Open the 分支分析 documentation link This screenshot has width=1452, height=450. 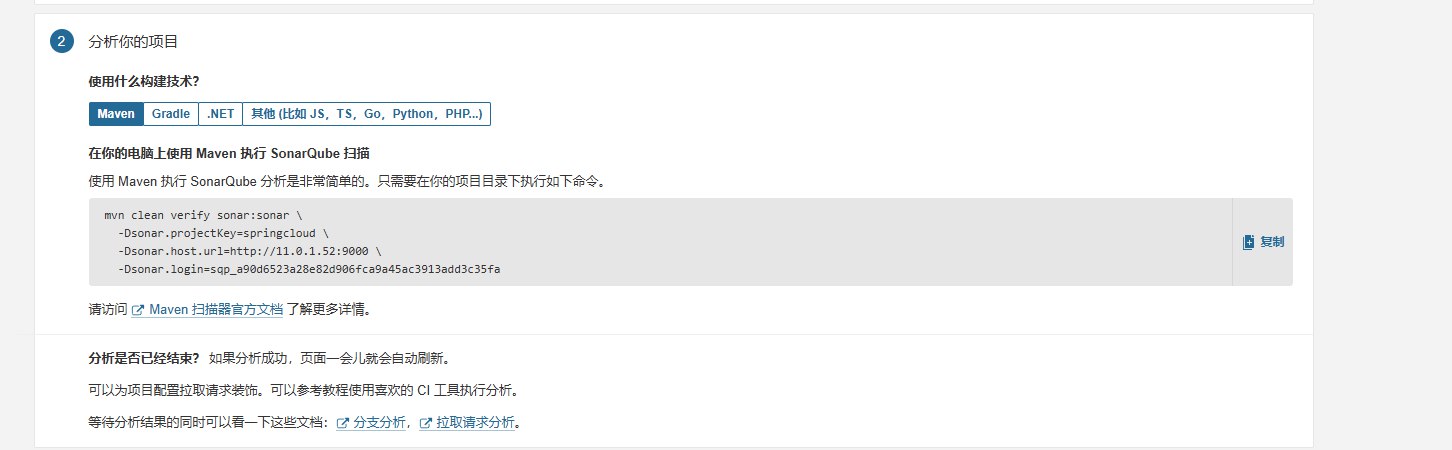[379, 423]
